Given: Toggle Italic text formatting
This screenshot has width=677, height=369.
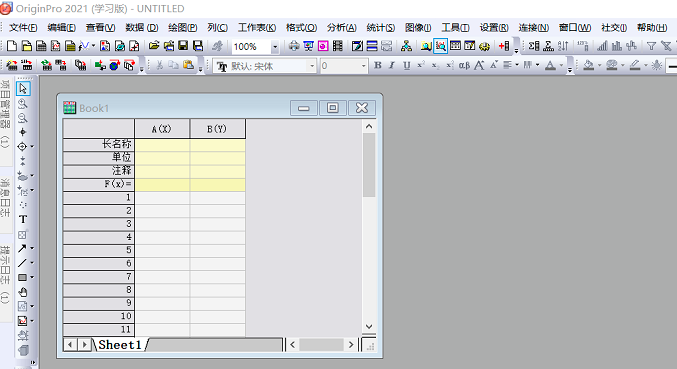Looking at the screenshot, I should pos(392,65).
